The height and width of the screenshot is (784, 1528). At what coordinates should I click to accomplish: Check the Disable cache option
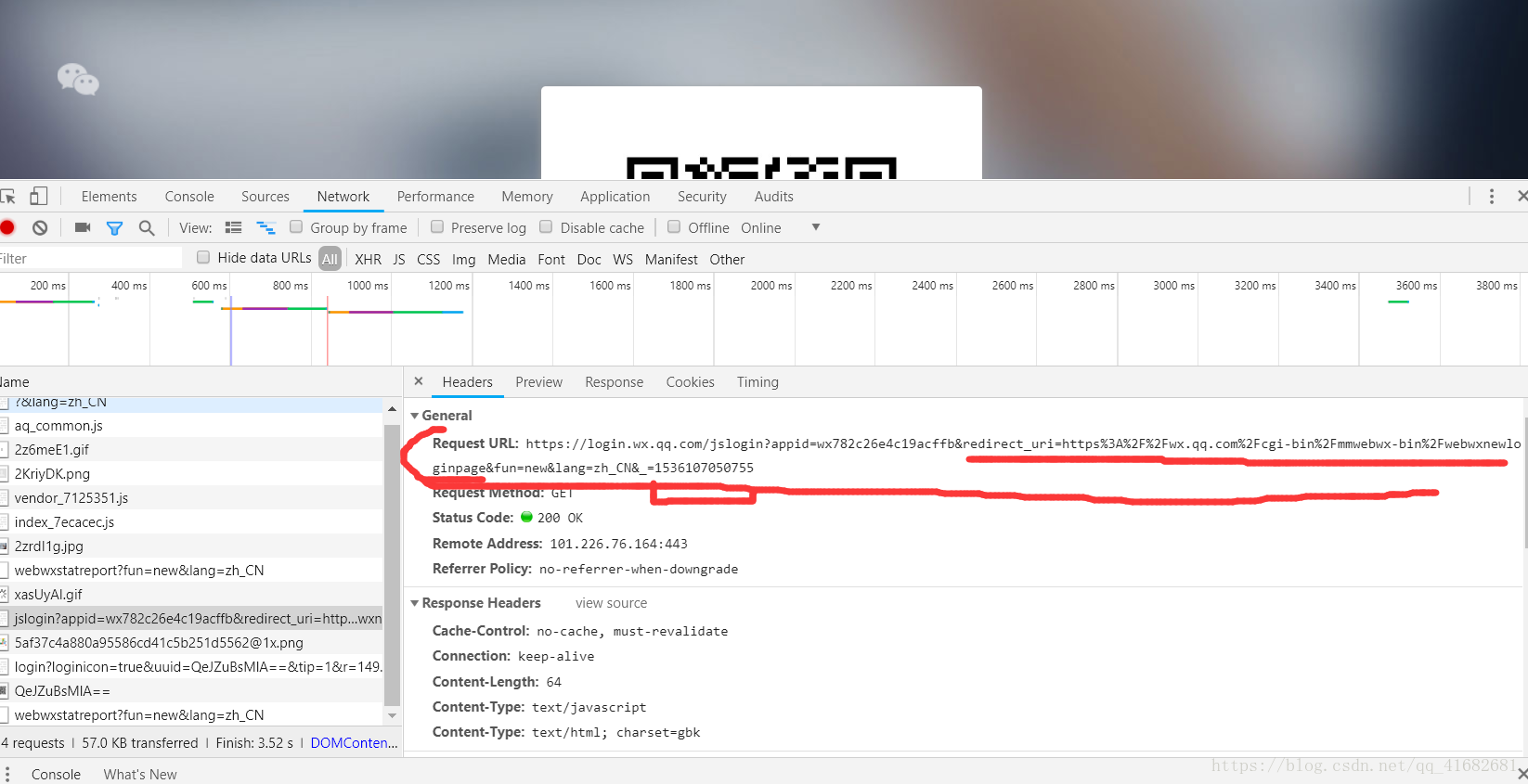546,226
